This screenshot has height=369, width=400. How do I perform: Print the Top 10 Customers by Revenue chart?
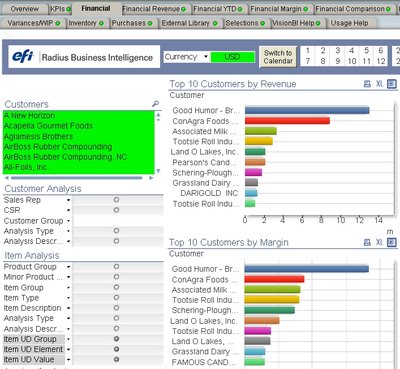point(367,84)
